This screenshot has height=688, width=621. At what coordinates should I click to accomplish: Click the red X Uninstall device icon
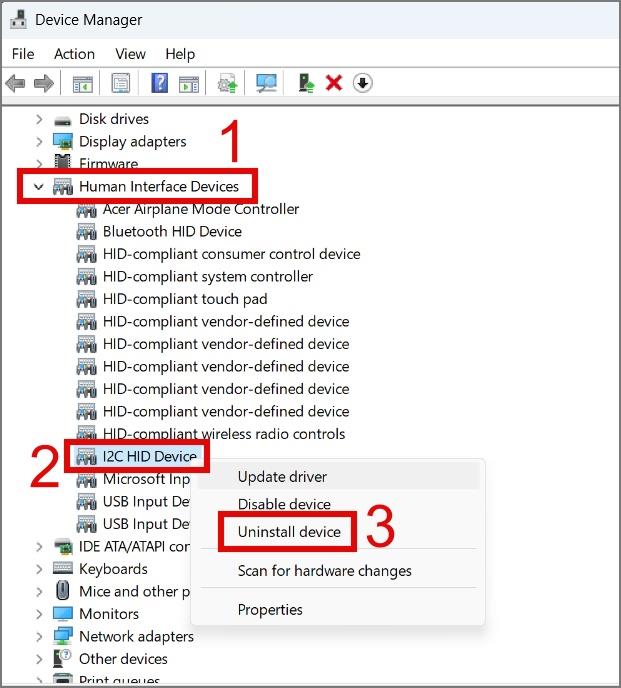(334, 83)
